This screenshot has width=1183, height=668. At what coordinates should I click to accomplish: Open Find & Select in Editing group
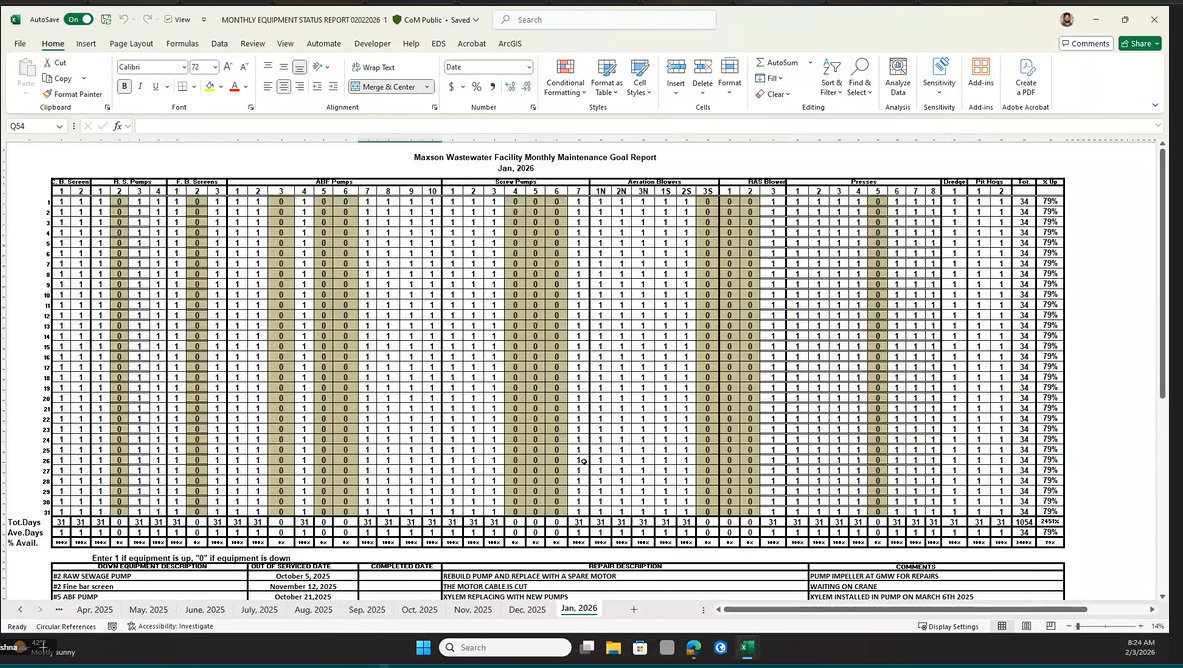pos(859,76)
